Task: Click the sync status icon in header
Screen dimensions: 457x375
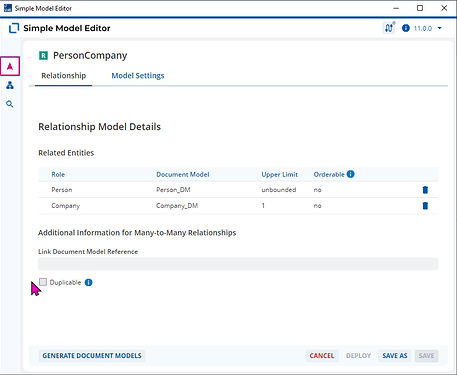Action: tap(389, 28)
